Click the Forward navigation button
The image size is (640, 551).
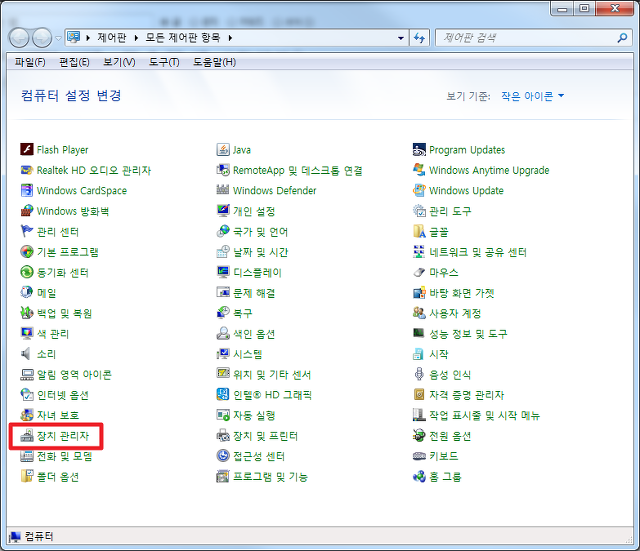point(42,38)
